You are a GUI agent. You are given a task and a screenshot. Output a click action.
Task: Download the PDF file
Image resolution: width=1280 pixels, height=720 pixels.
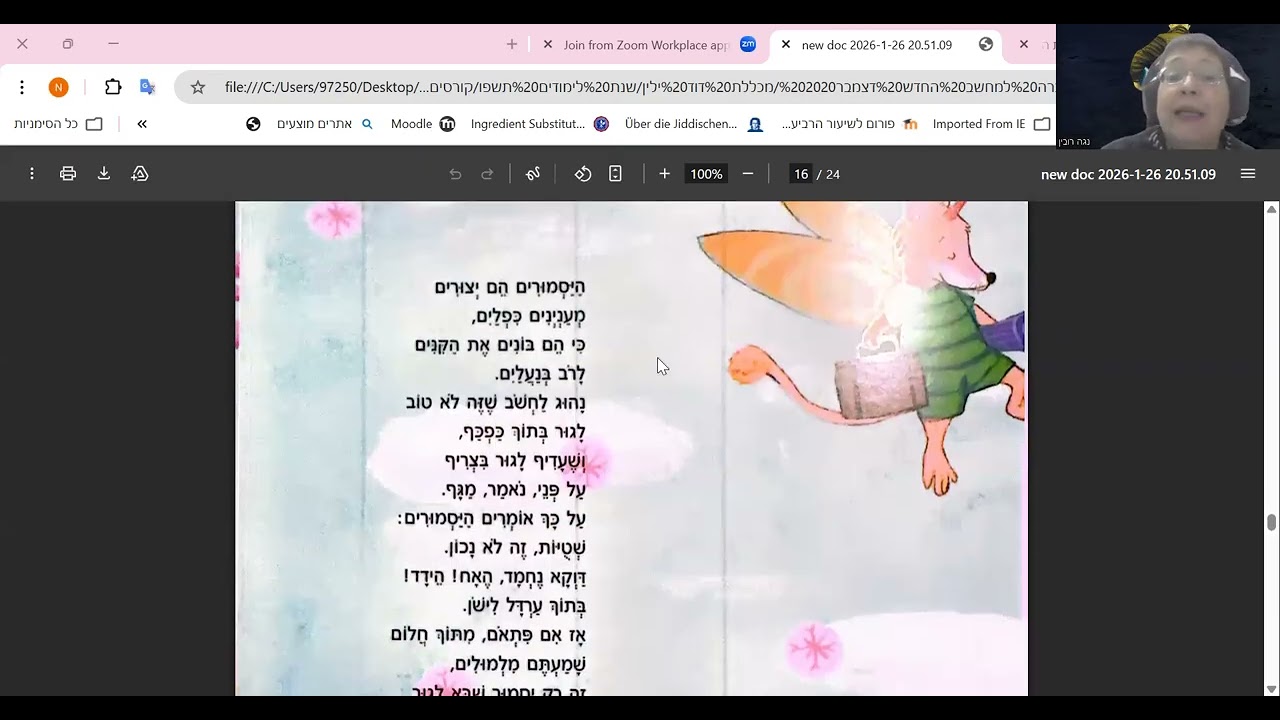(104, 174)
